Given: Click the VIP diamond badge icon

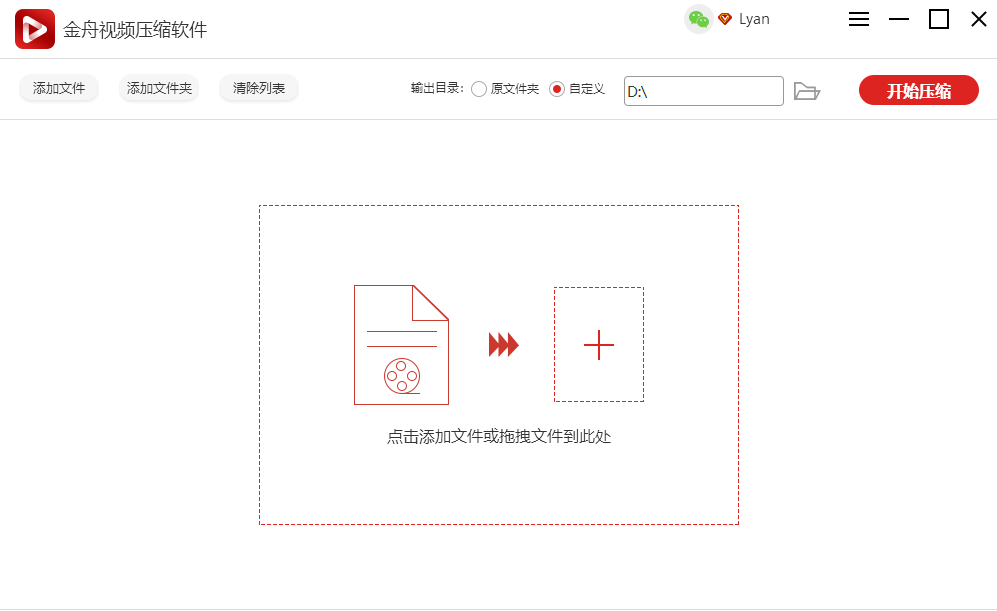Looking at the screenshot, I should coord(725,19).
